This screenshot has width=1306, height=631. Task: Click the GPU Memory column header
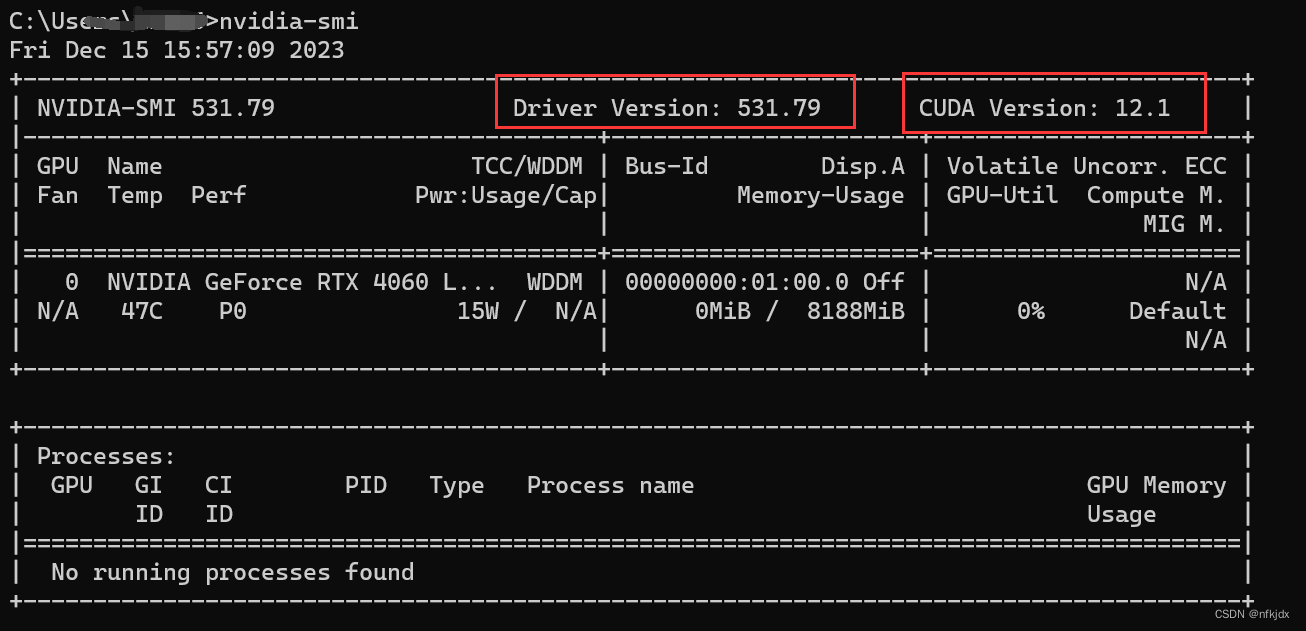[1157, 485]
